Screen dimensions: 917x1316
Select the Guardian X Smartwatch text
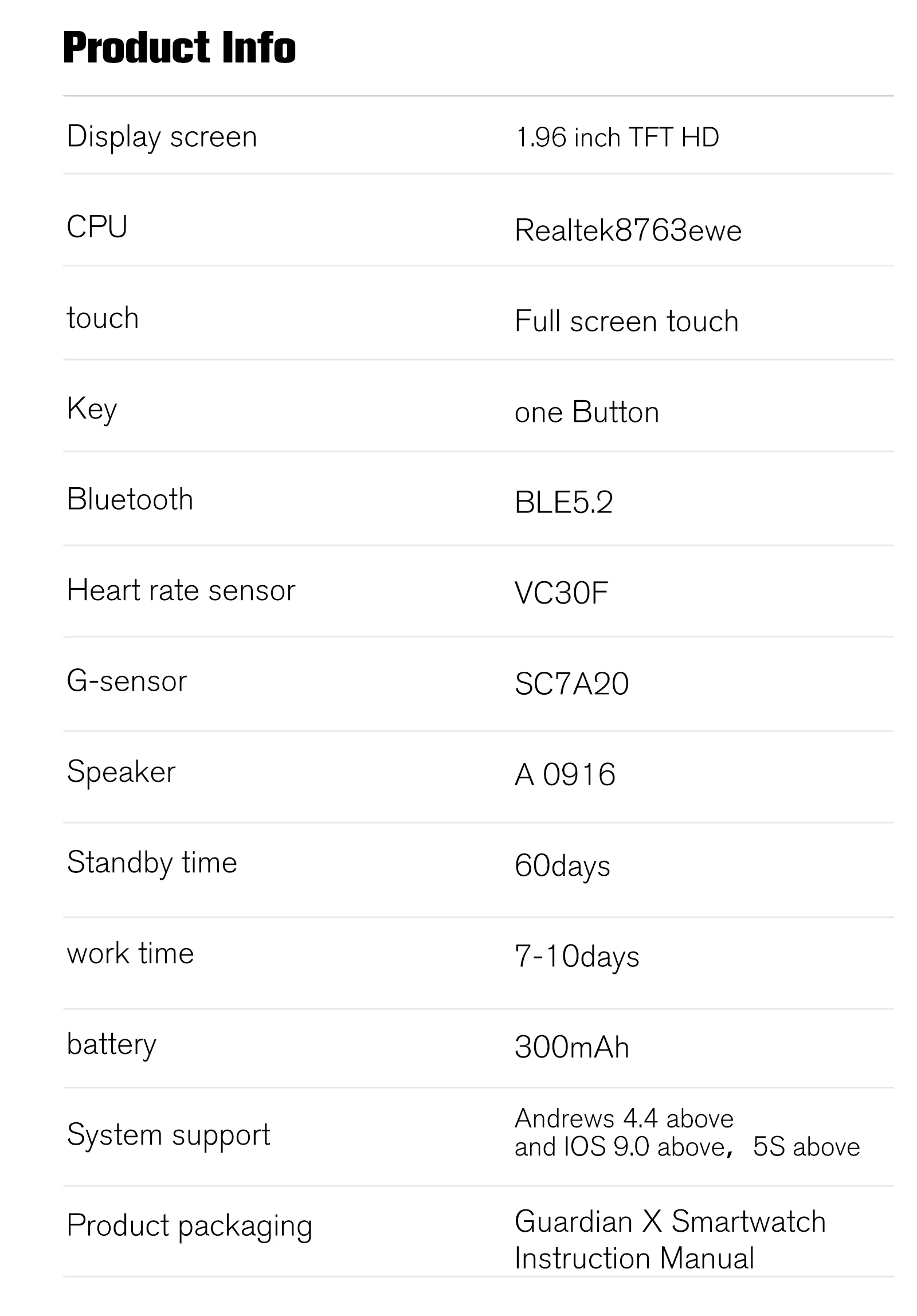pos(670,1221)
